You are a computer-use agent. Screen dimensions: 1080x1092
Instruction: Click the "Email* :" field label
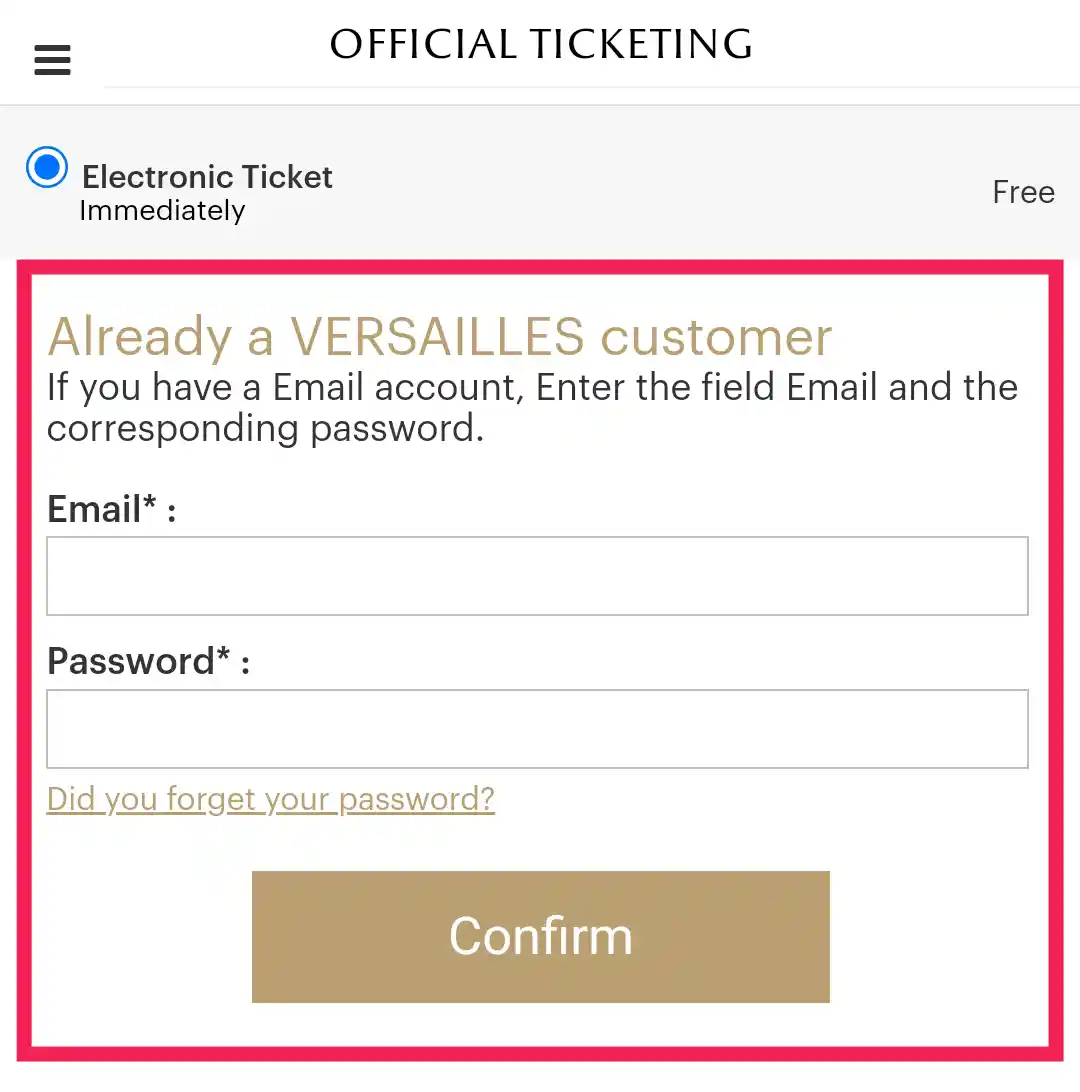click(x=111, y=510)
